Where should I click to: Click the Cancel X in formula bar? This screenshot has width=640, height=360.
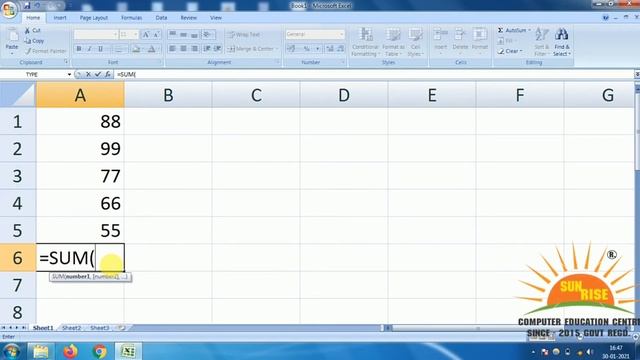coord(88,74)
